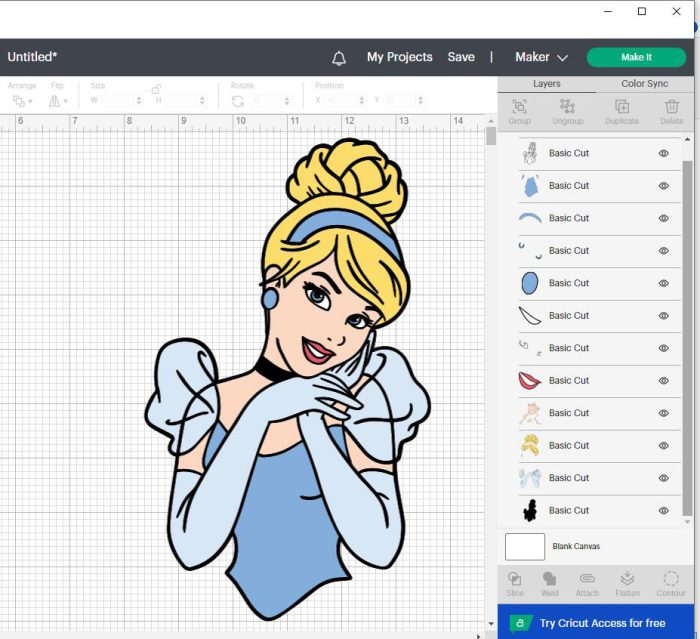Hide the black silhouette layer
Image resolution: width=700 pixels, height=639 pixels.
[x=664, y=510]
